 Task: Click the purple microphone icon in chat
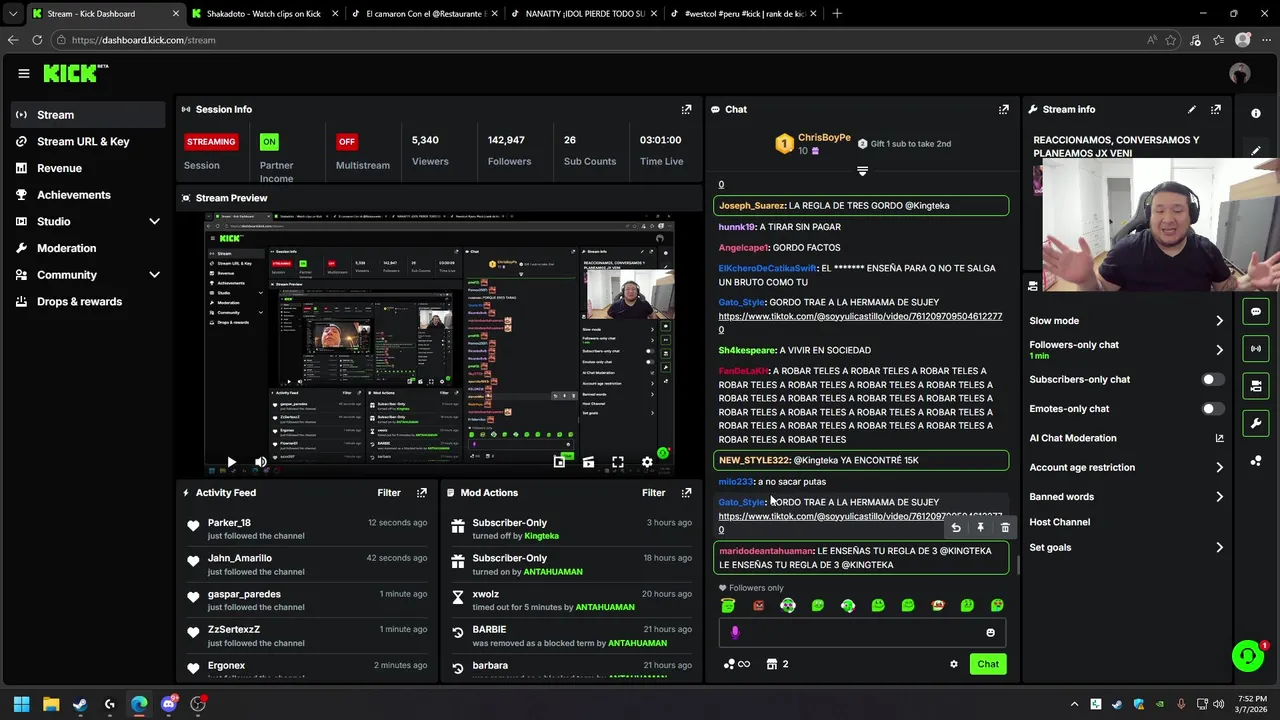coord(735,632)
